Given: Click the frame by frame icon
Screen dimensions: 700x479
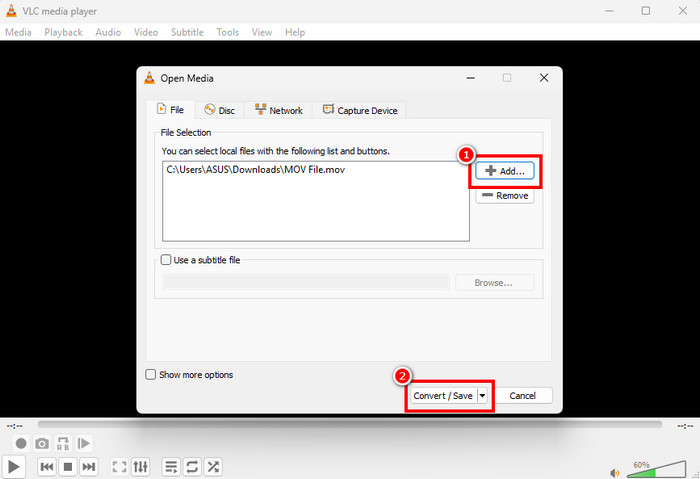Looking at the screenshot, I should click(83, 443).
